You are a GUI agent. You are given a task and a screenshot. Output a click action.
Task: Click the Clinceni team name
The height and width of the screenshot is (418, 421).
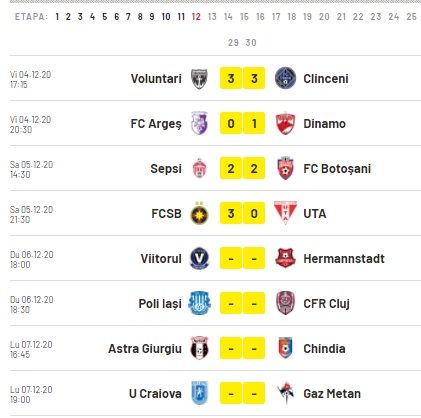pyautogui.click(x=326, y=79)
